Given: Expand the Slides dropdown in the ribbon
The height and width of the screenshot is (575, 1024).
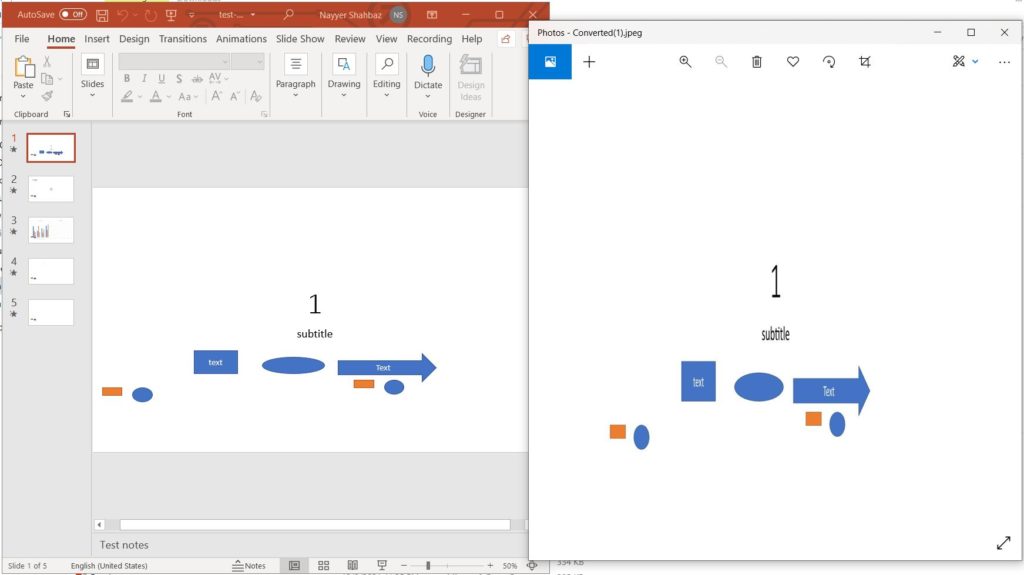Looking at the screenshot, I should (x=92, y=97).
